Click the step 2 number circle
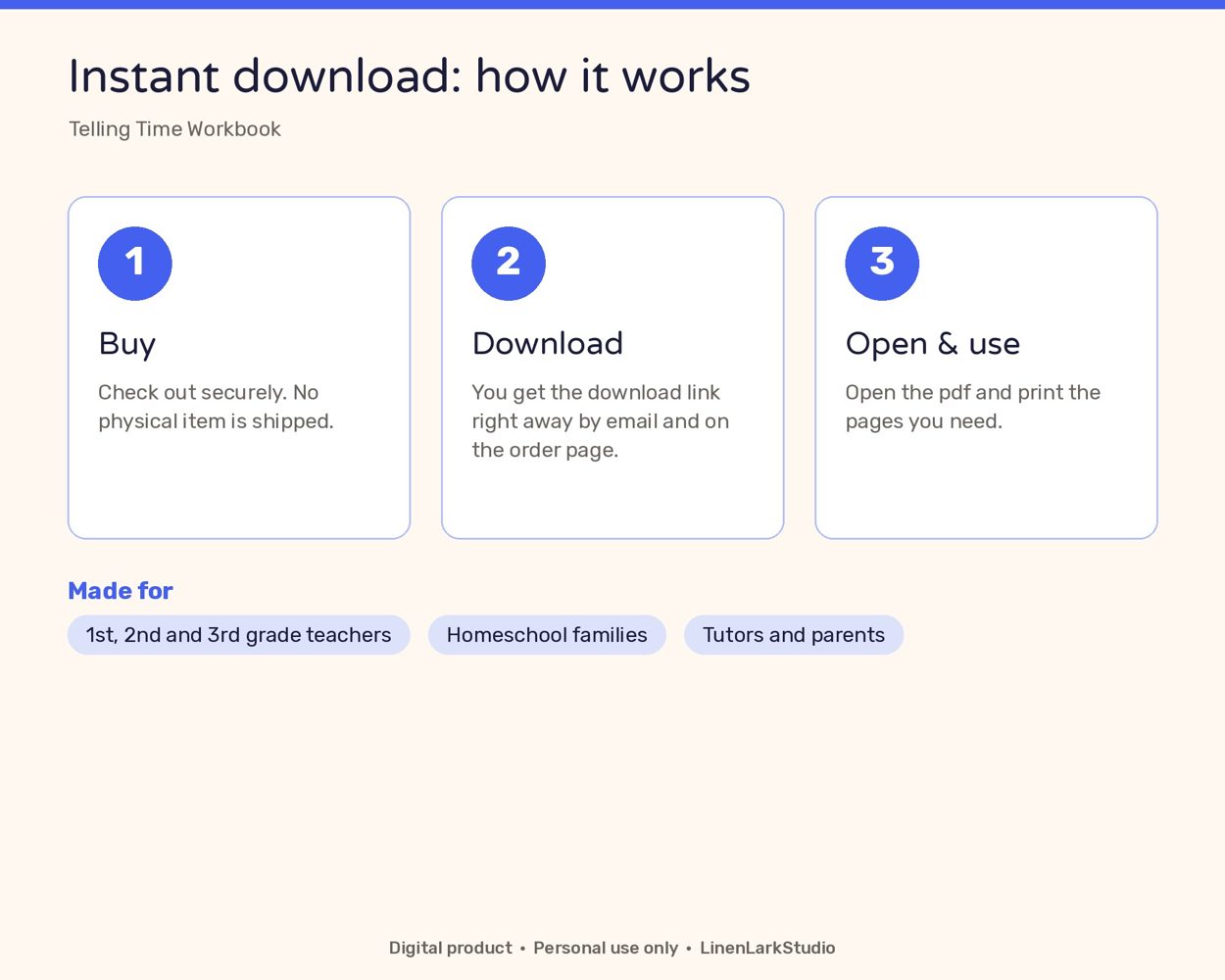Image resolution: width=1225 pixels, height=980 pixels. click(509, 264)
